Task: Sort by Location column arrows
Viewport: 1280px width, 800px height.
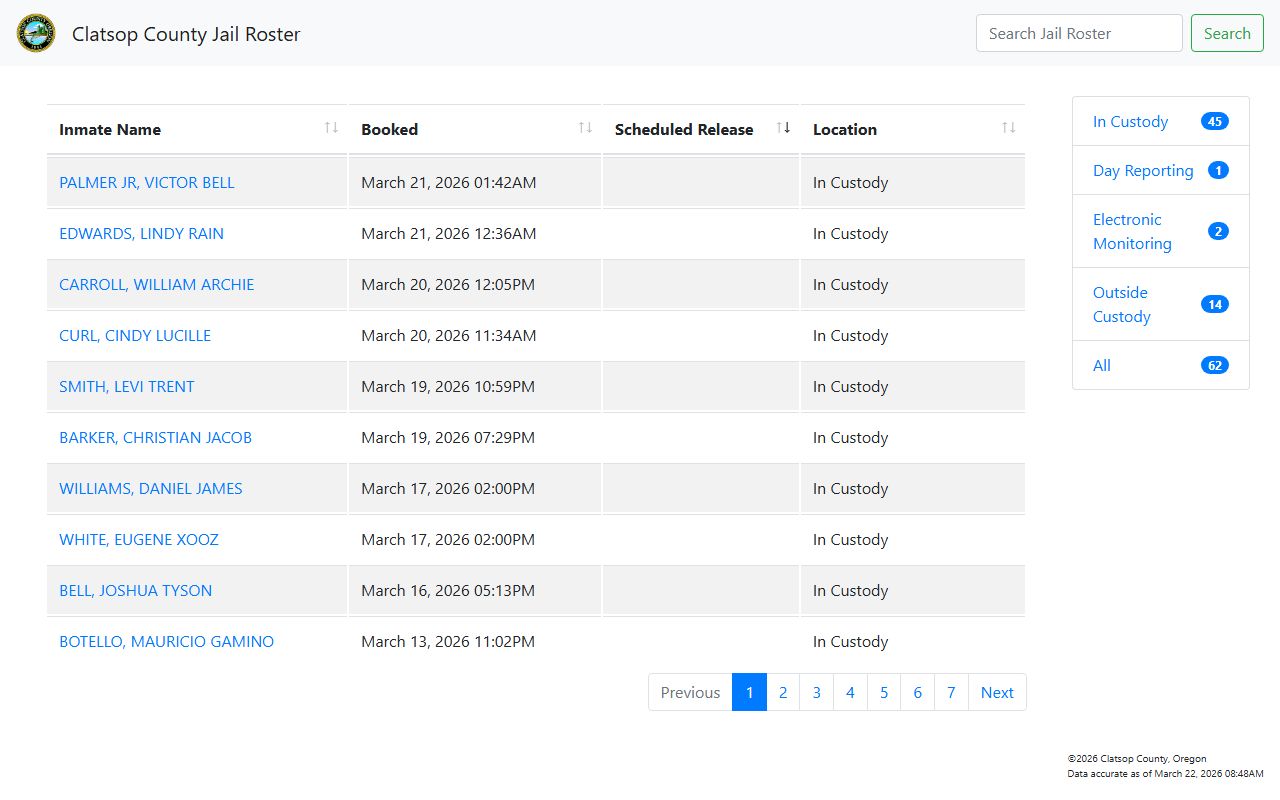Action: tap(1008, 128)
